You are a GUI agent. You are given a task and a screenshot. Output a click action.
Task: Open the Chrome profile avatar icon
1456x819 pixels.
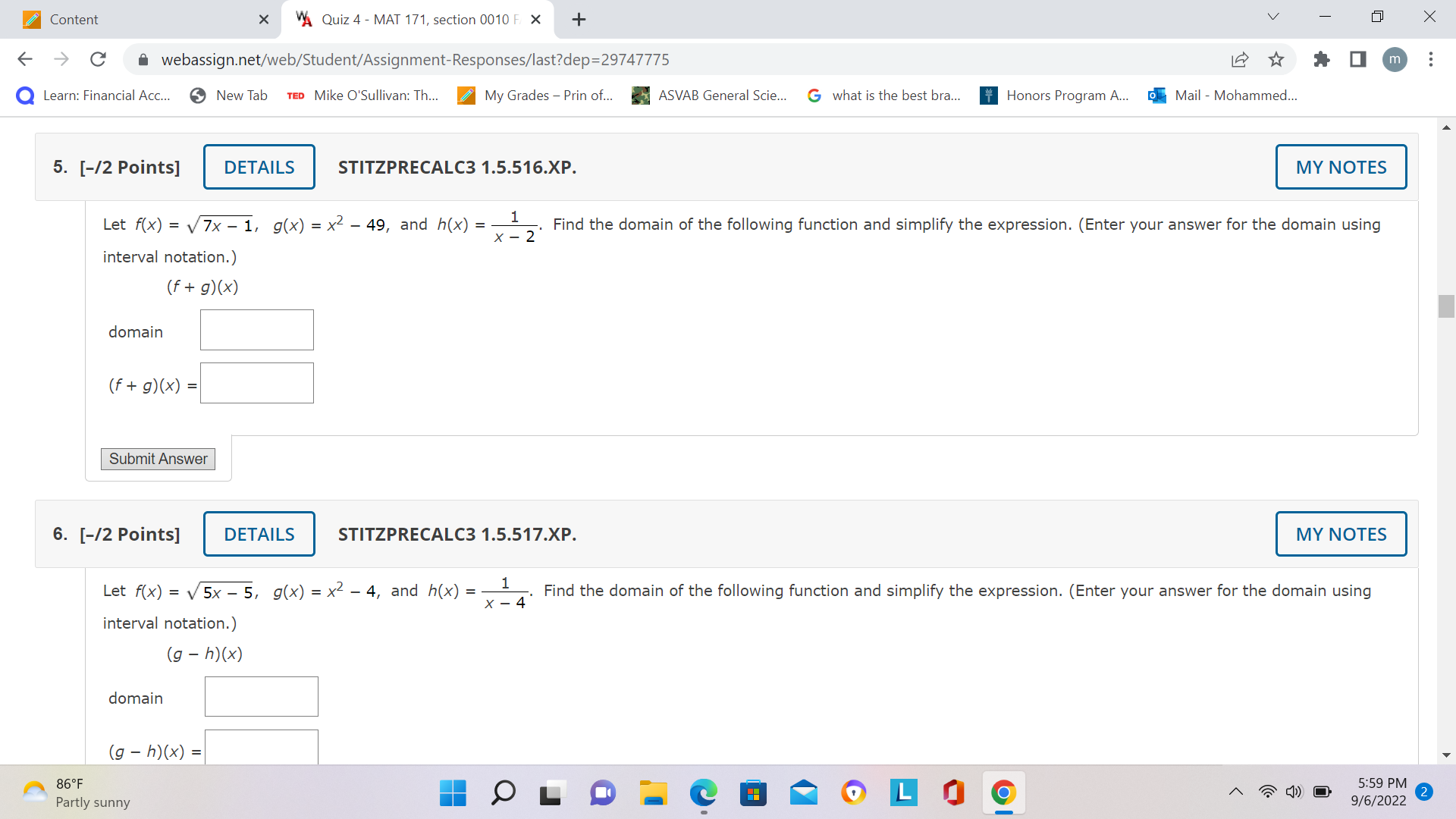(x=1395, y=59)
